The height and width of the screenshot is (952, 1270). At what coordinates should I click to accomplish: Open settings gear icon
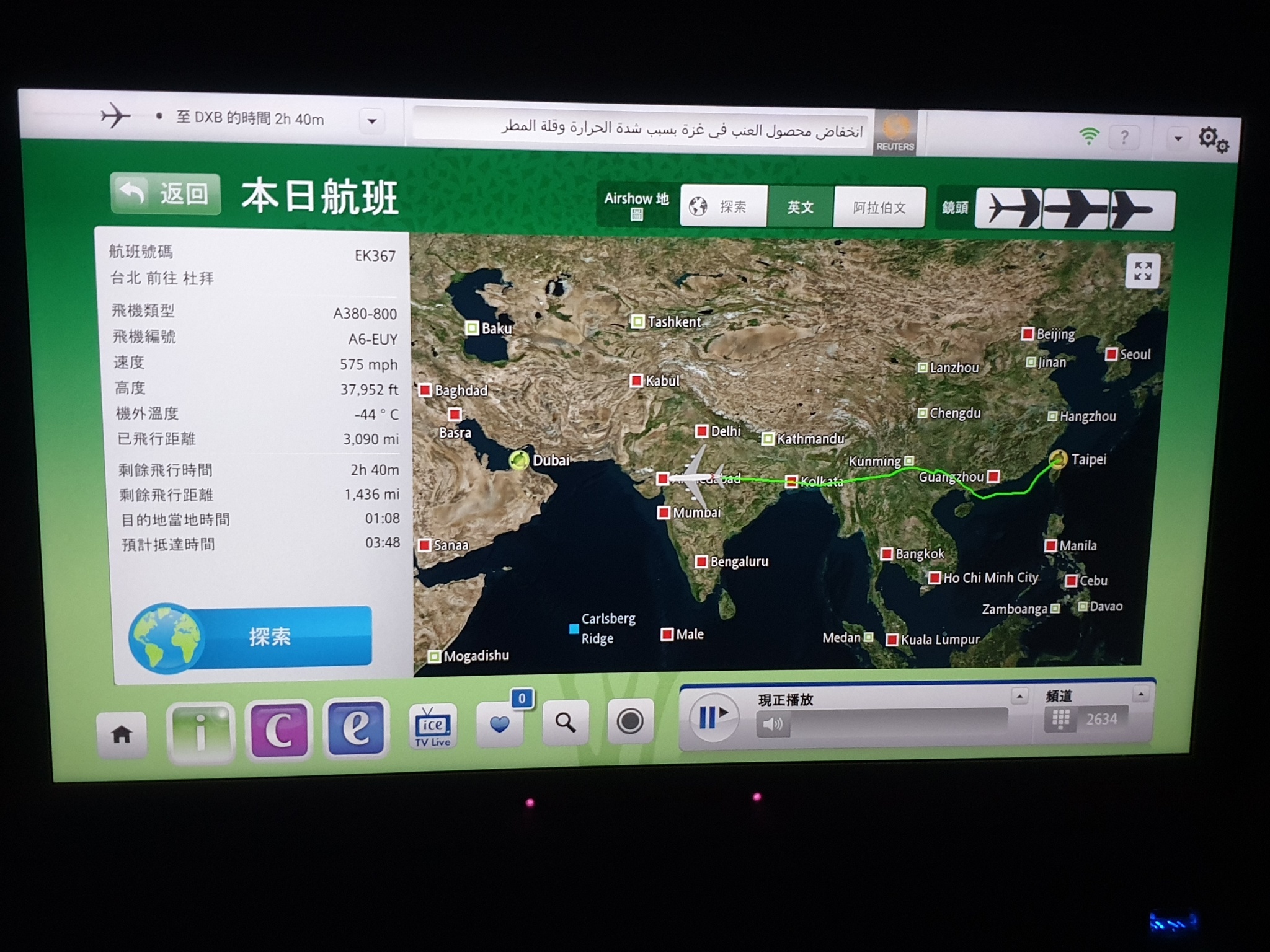[1212, 140]
